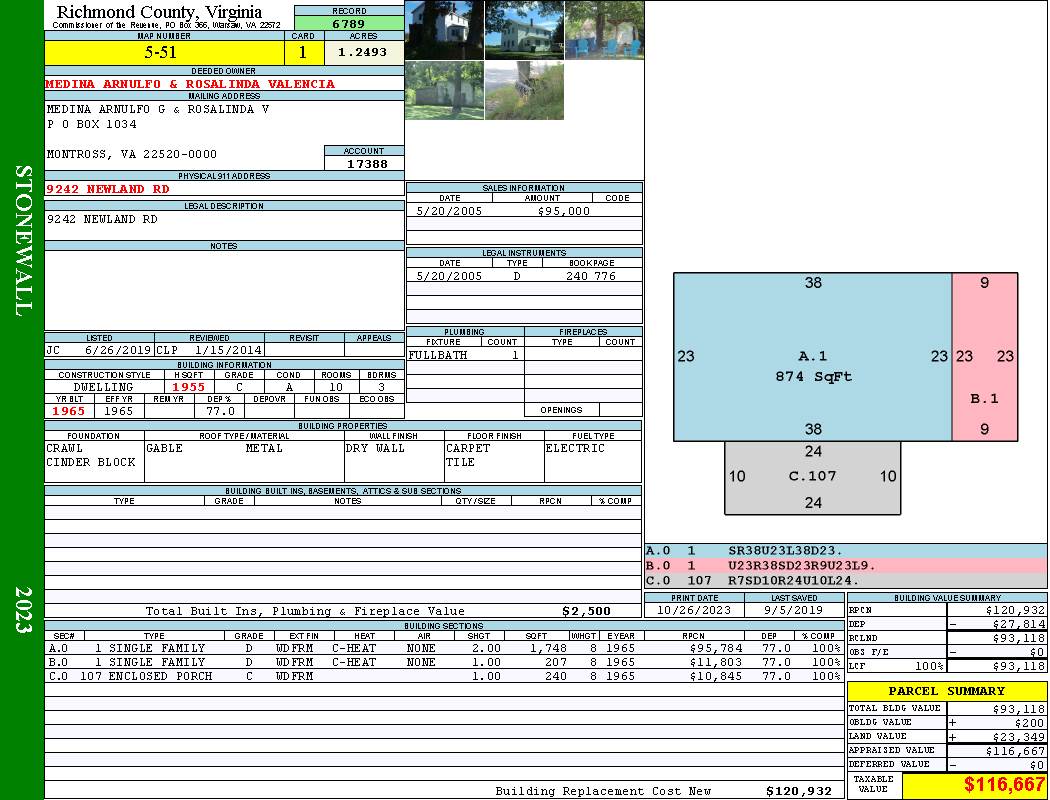Select the green record number 6789 field

[349, 23]
